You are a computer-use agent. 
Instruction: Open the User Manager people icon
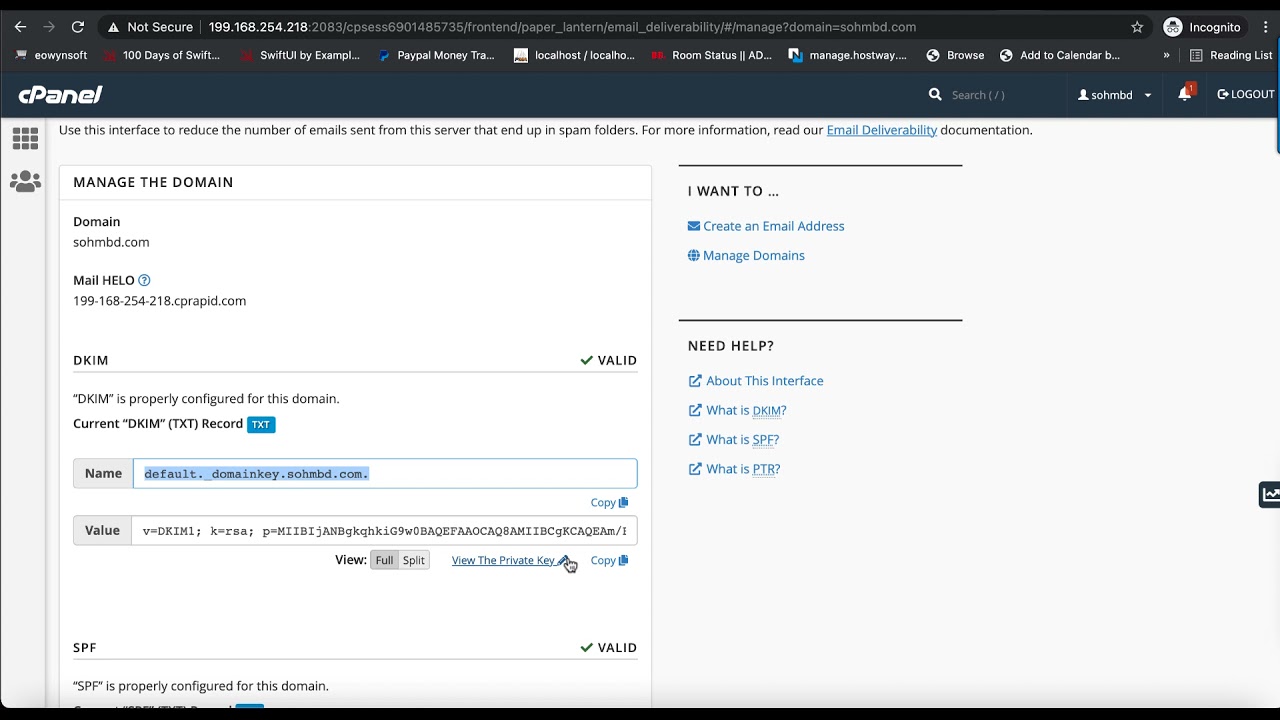(25, 181)
